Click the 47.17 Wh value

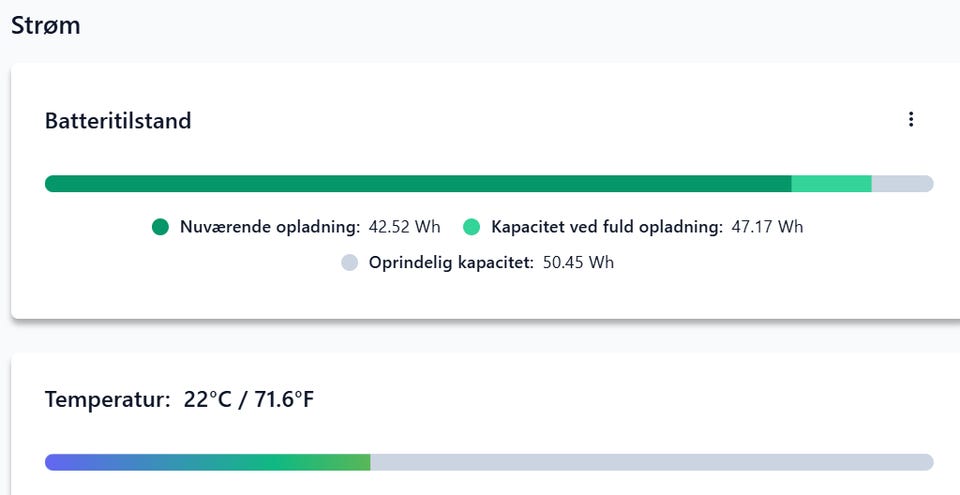[767, 227]
